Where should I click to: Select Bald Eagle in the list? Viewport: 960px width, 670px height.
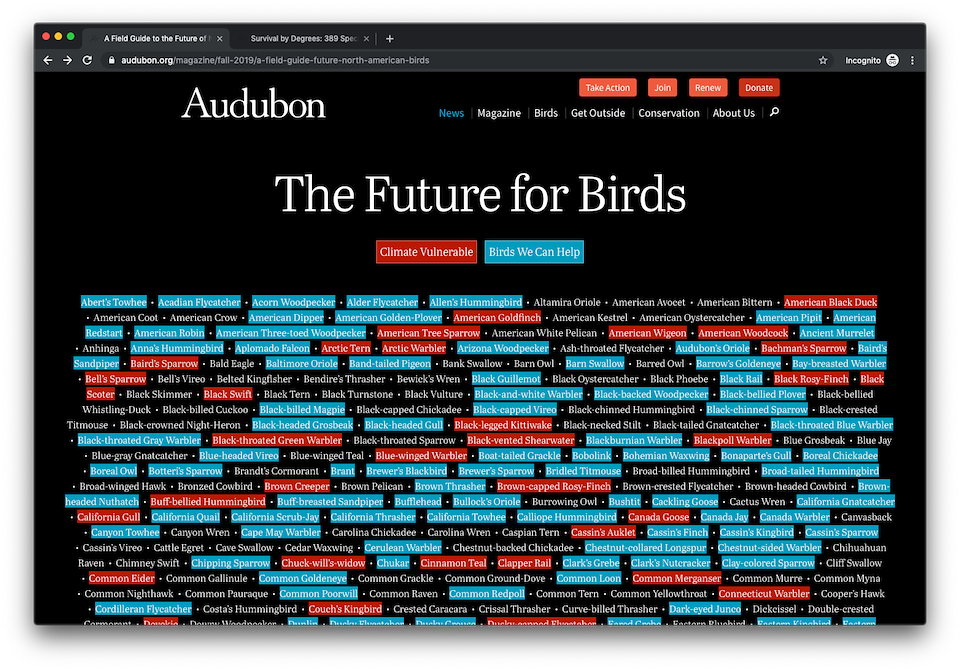(x=231, y=363)
